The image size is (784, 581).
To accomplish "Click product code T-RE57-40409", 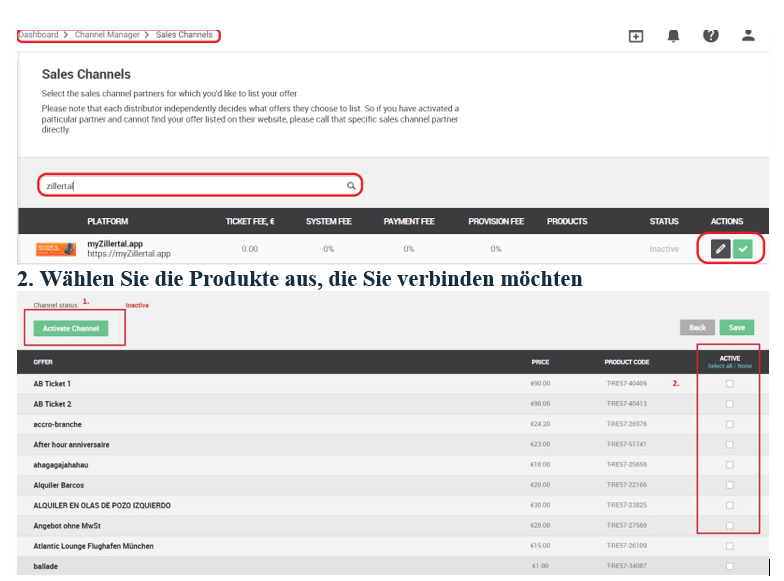I will coord(626,384).
